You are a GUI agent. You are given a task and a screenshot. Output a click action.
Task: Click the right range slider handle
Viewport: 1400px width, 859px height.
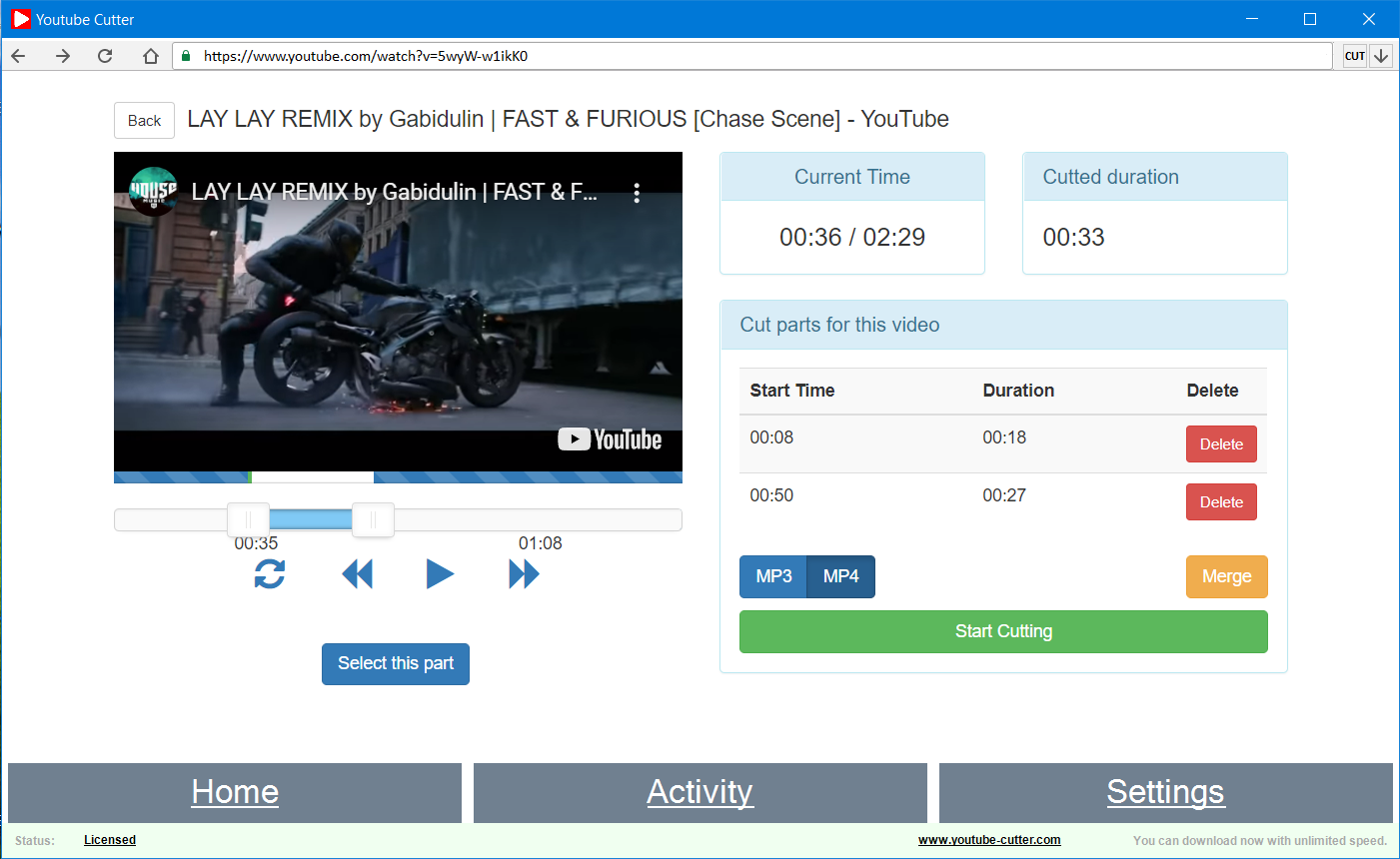[373, 519]
